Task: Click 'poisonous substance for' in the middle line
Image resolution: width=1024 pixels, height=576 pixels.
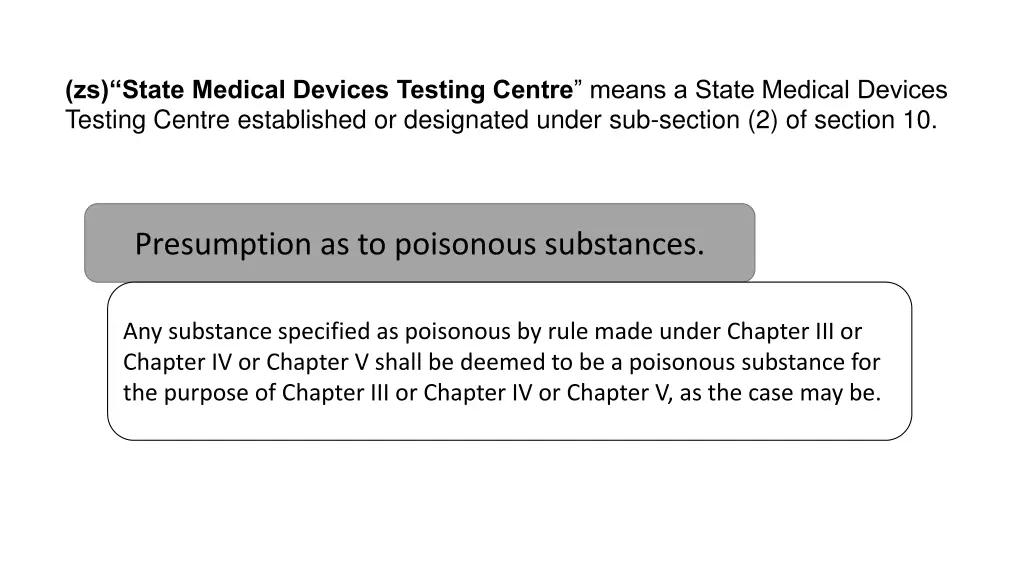Action: pyautogui.click(x=754, y=362)
